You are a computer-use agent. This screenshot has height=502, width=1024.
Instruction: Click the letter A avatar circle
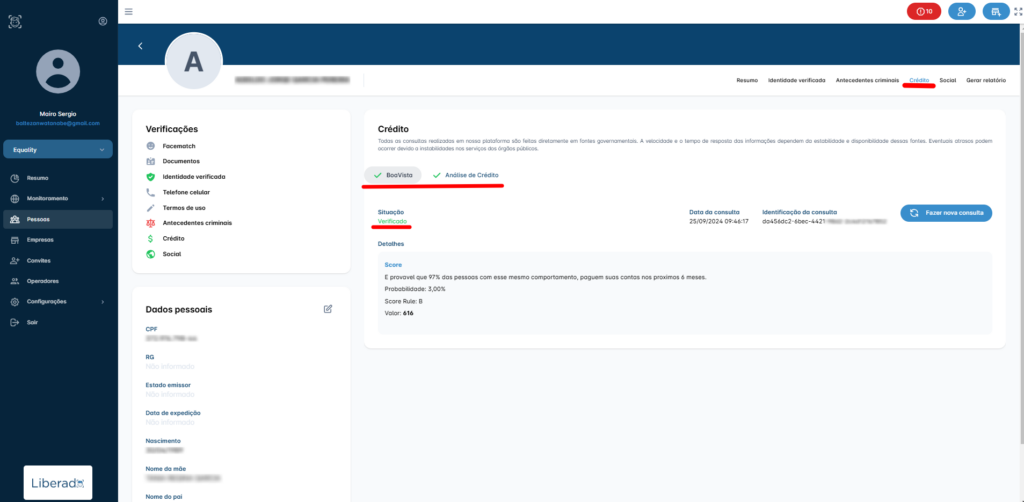pyautogui.click(x=194, y=61)
